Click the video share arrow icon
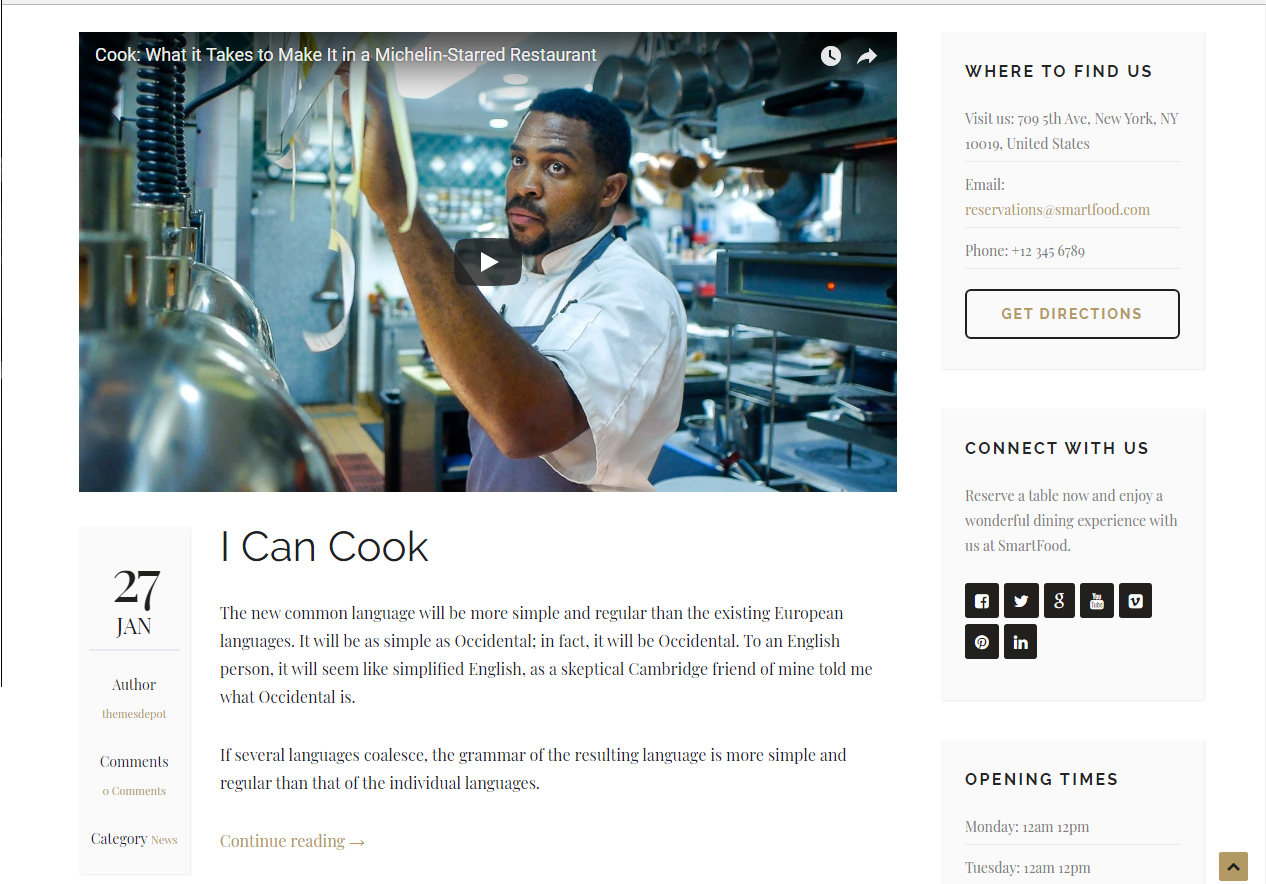This screenshot has height=884, width=1266. point(867,56)
